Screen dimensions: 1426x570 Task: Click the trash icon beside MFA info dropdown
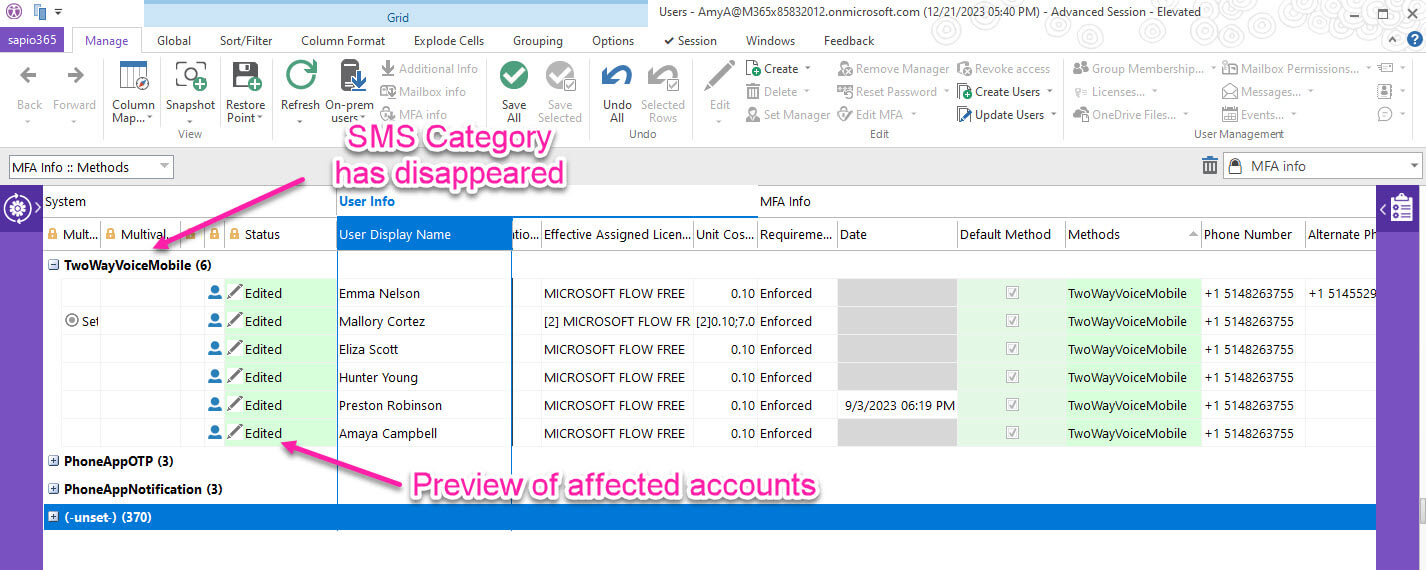[x=1209, y=166]
